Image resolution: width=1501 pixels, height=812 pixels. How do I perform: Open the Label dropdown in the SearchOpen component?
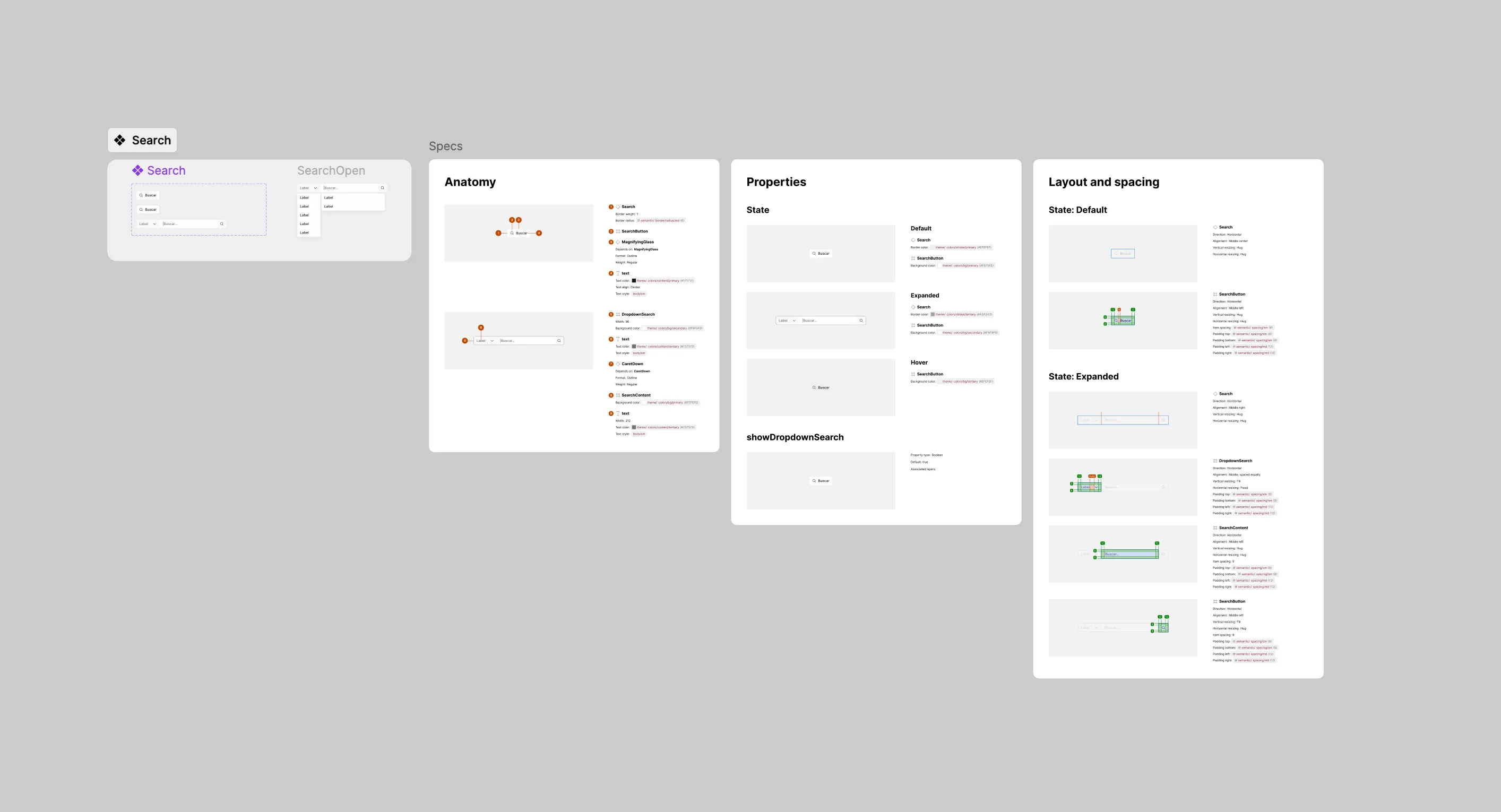[x=308, y=187]
